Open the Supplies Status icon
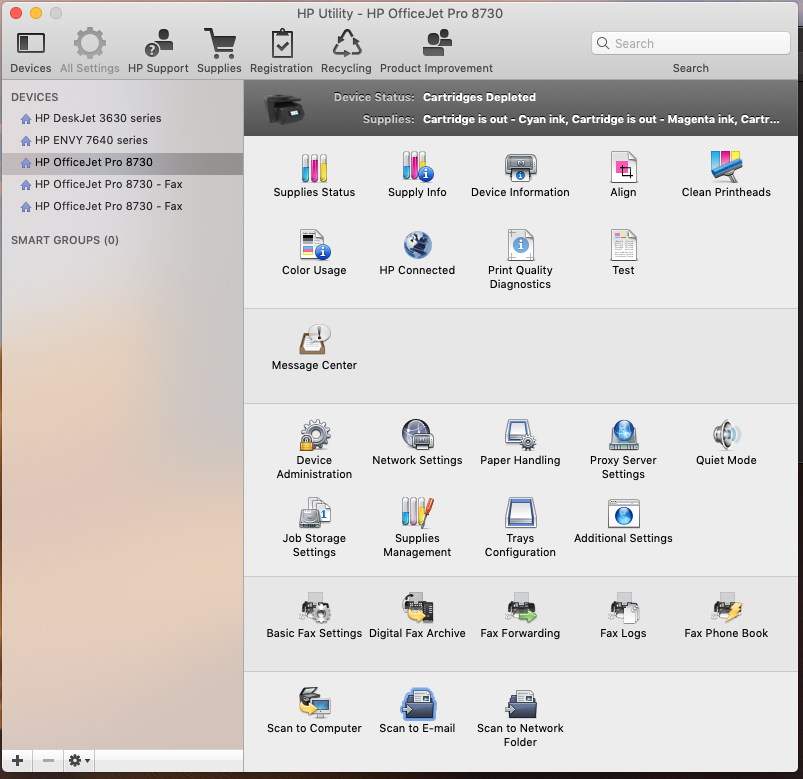 pos(314,167)
